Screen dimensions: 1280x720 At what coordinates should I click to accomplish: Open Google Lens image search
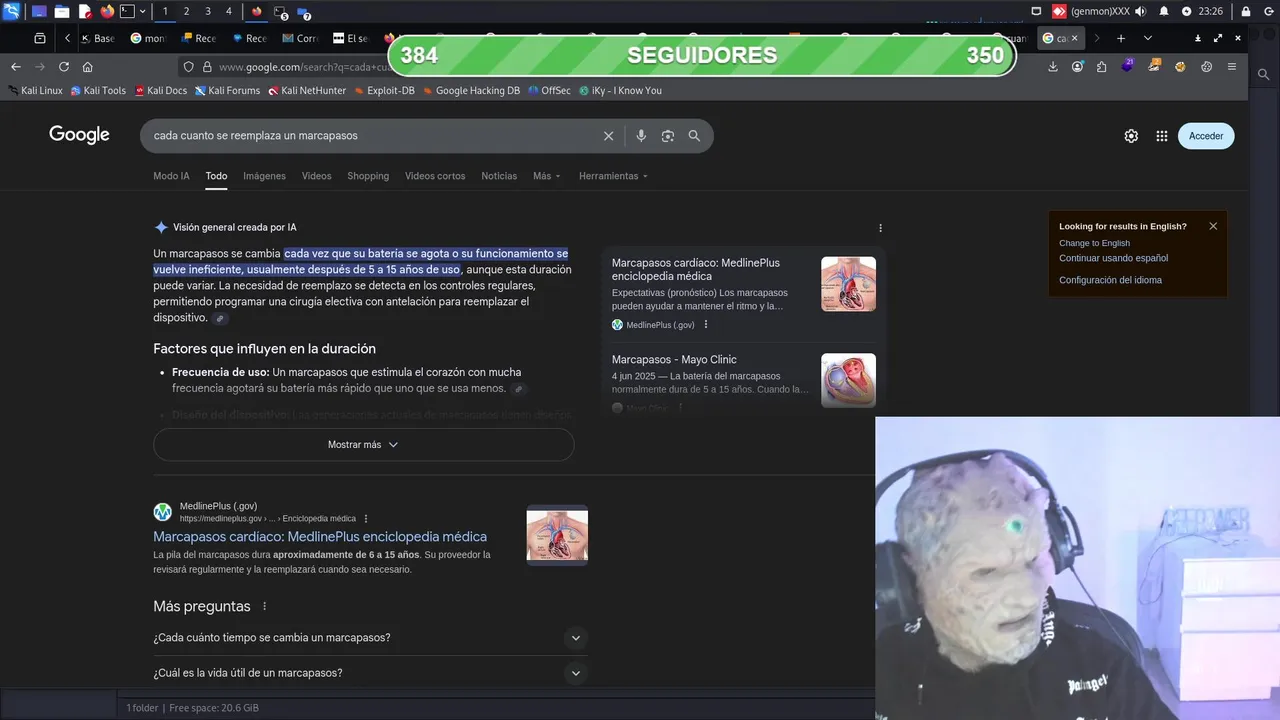pos(668,136)
